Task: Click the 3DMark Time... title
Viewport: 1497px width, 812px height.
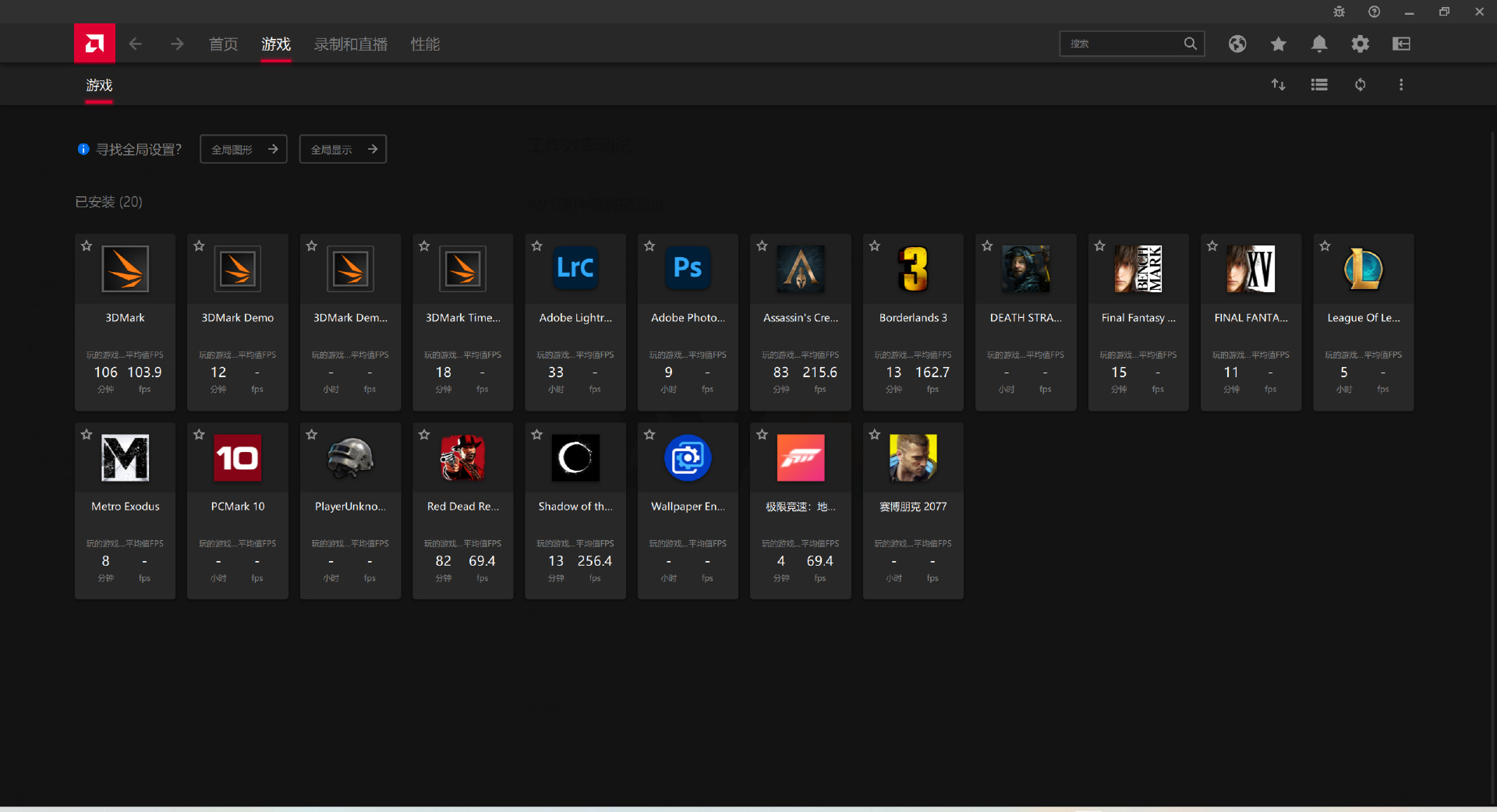Action: (x=463, y=318)
